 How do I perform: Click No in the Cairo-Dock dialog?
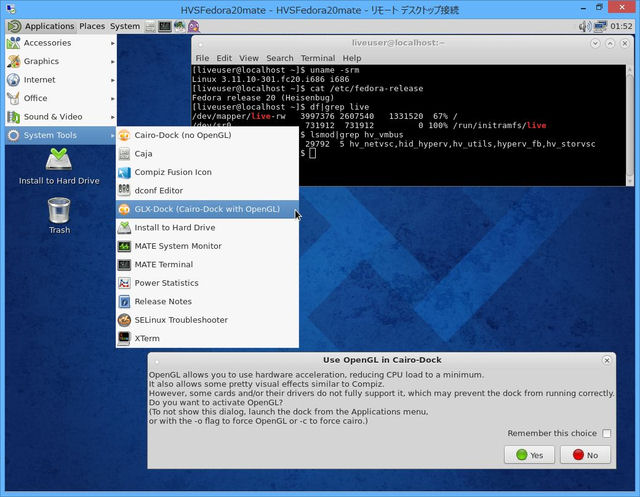[x=585, y=455]
